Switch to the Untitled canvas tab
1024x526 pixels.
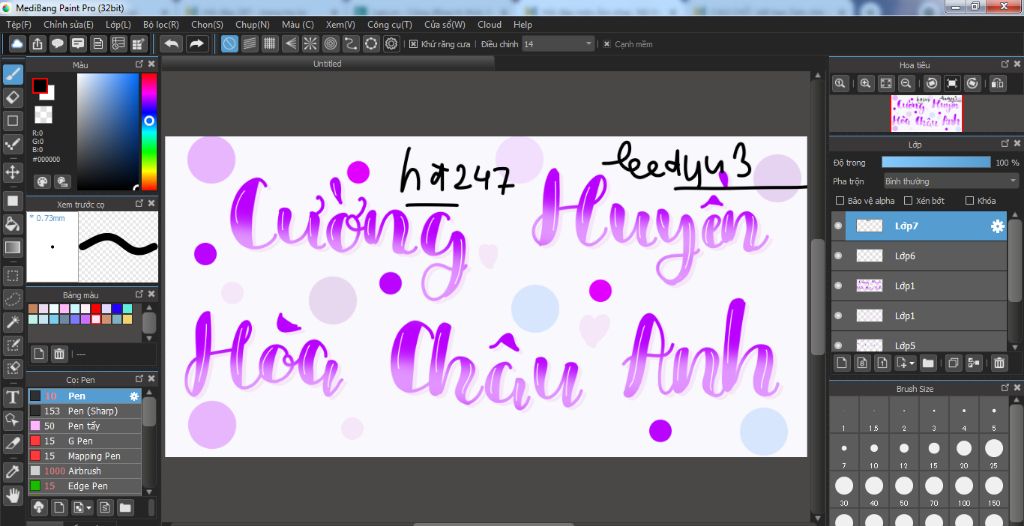point(327,63)
